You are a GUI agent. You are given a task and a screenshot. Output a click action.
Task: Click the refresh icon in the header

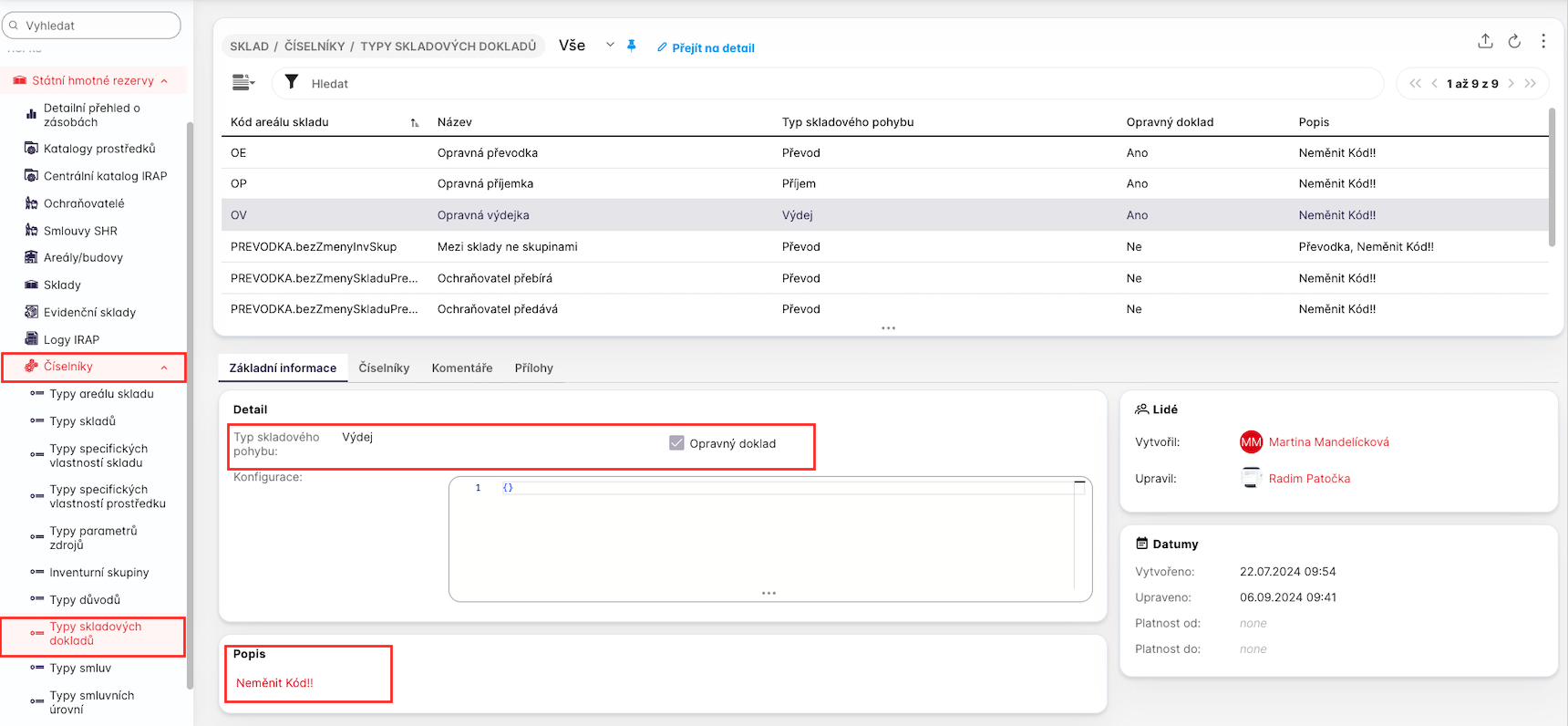(x=1514, y=41)
